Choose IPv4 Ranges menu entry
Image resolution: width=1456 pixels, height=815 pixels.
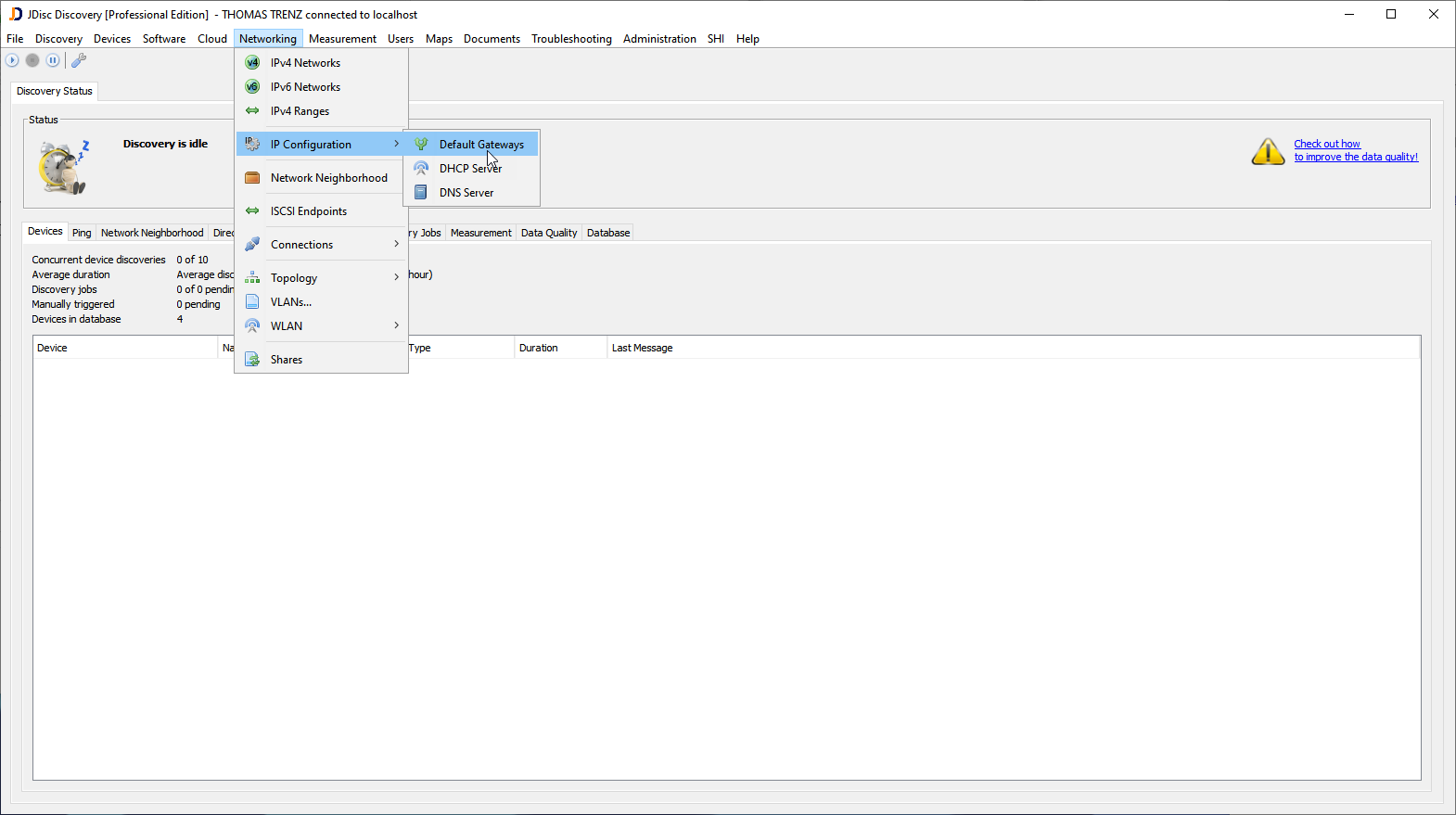click(321, 111)
